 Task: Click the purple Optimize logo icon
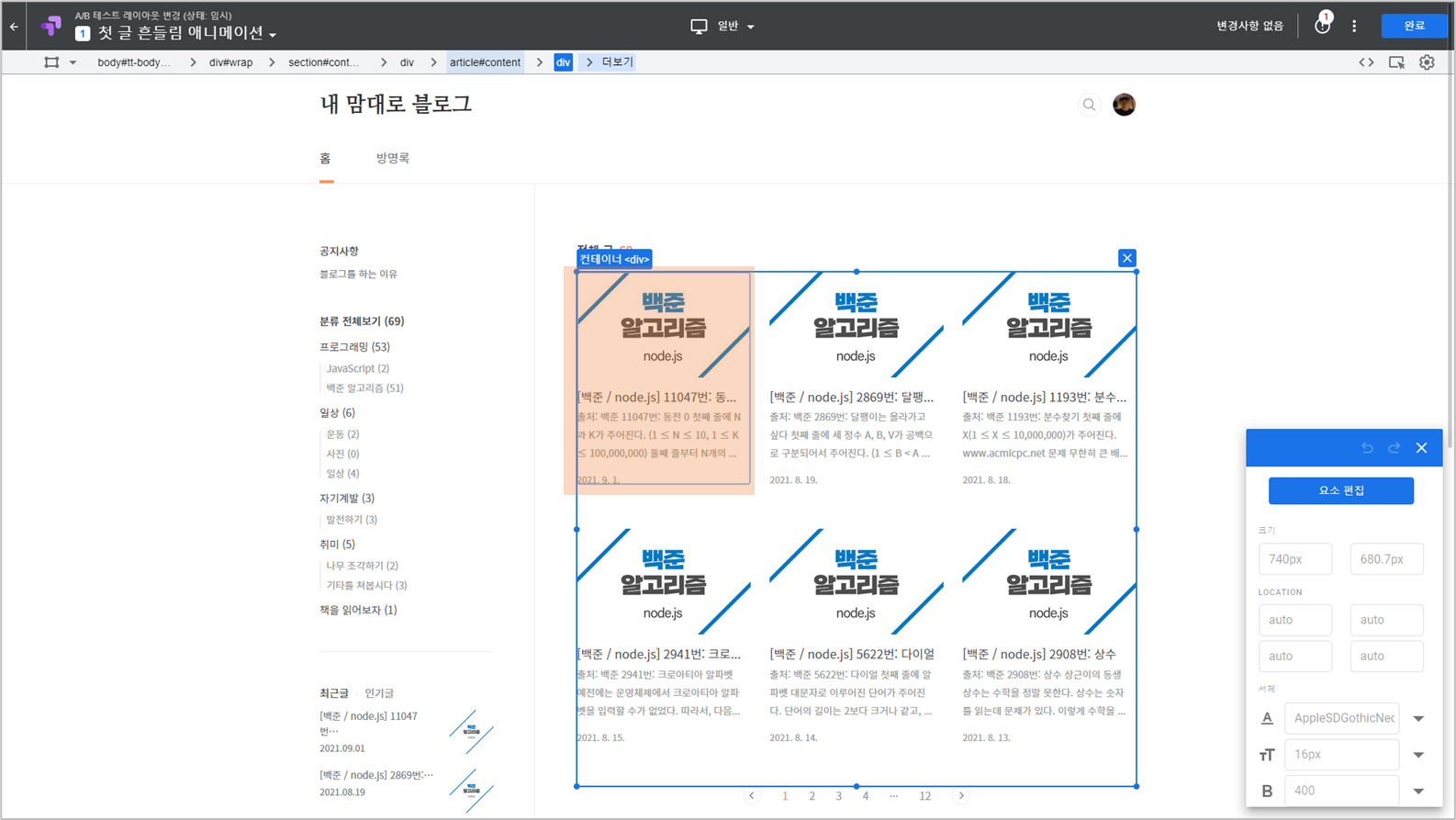tap(51, 27)
